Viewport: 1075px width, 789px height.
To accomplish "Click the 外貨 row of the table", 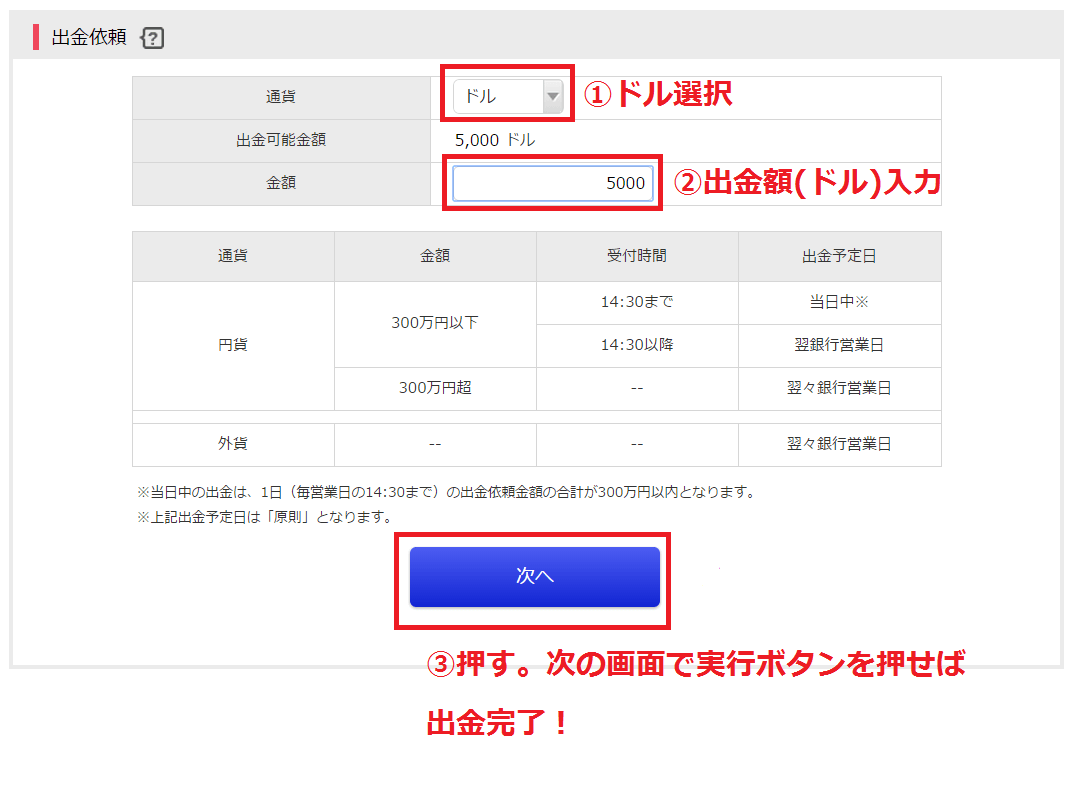I will [232, 444].
